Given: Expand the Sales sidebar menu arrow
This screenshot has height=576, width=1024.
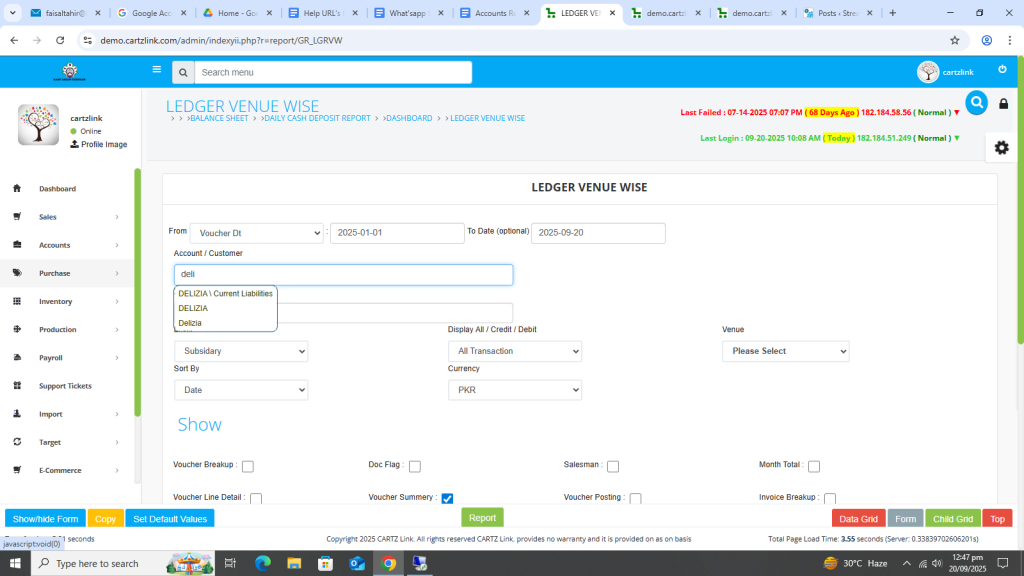Looking at the screenshot, I should tap(117, 217).
